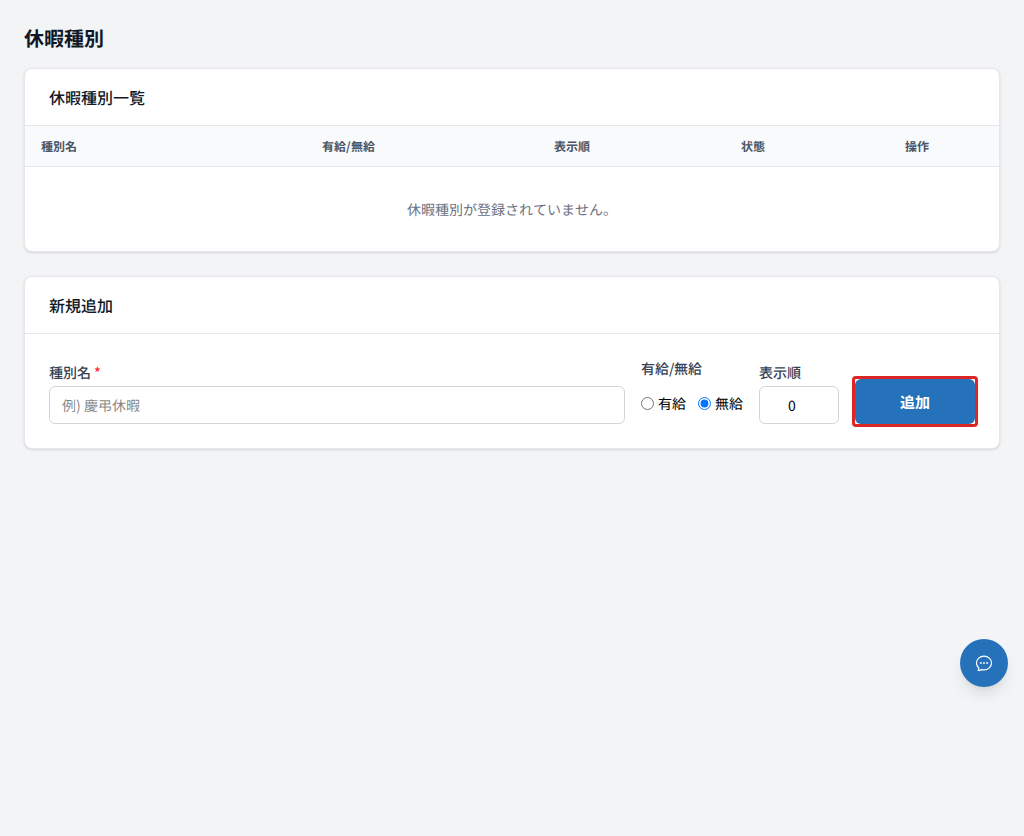
Task: Click the 休暇種別が登録されていません message
Action: pos(509,210)
